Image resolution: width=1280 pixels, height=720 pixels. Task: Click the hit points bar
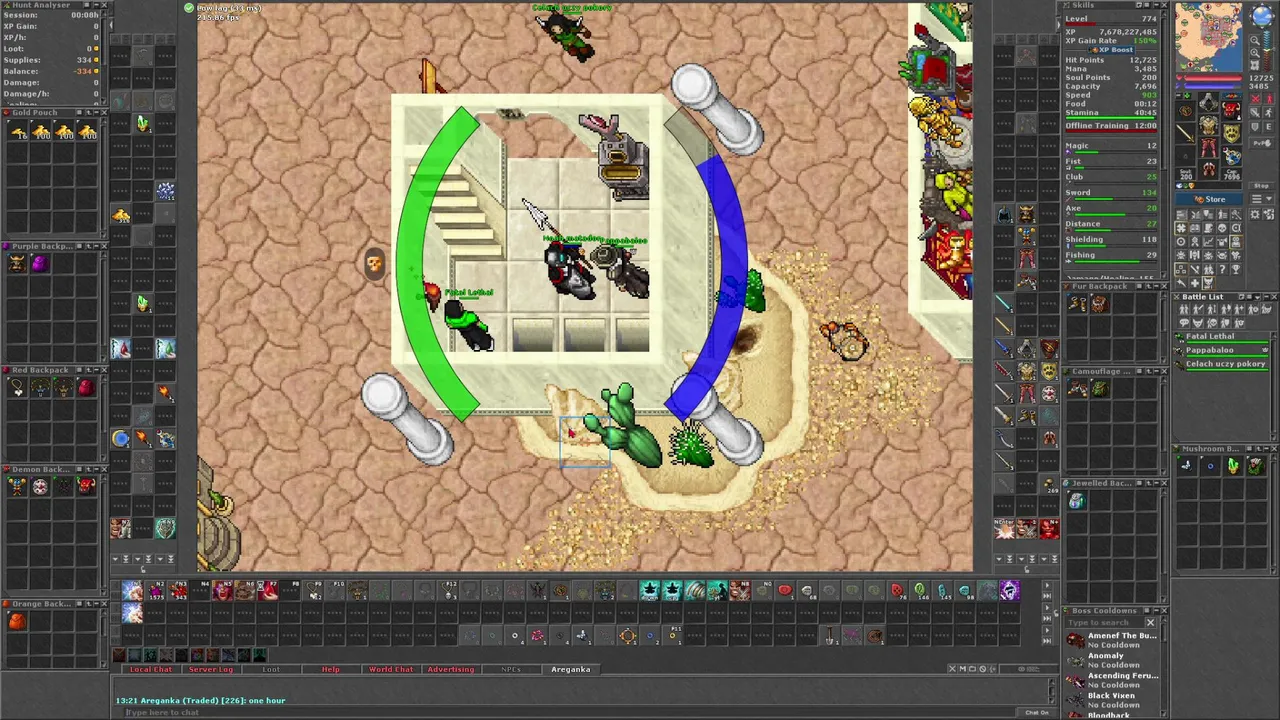pyautogui.click(x=1212, y=78)
